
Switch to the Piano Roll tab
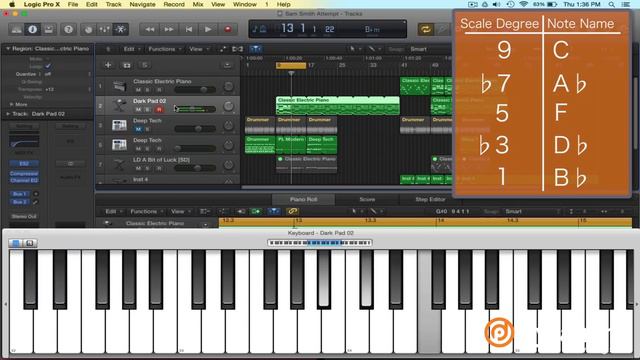point(303,199)
